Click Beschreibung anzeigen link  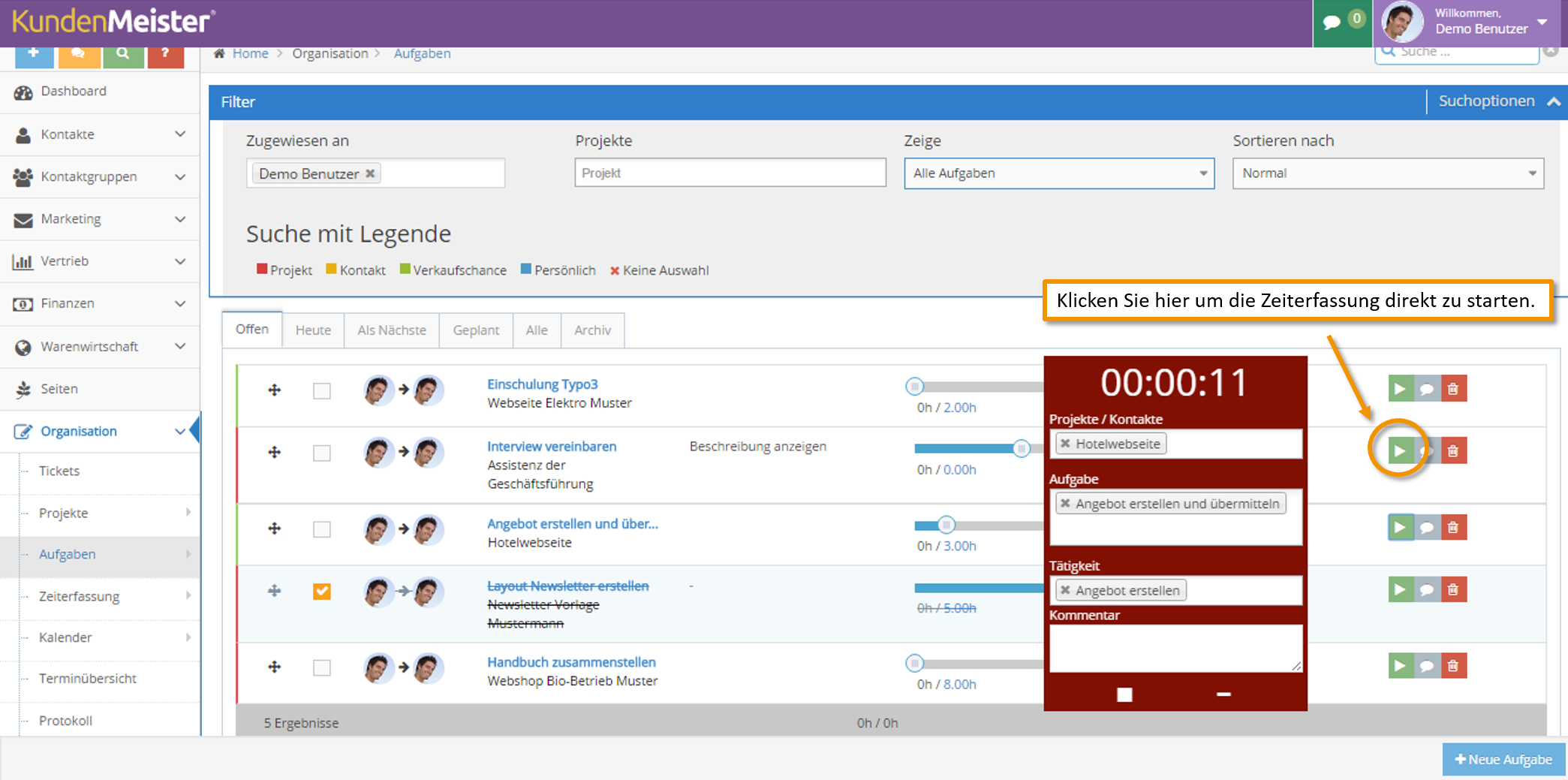(x=758, y=447)
